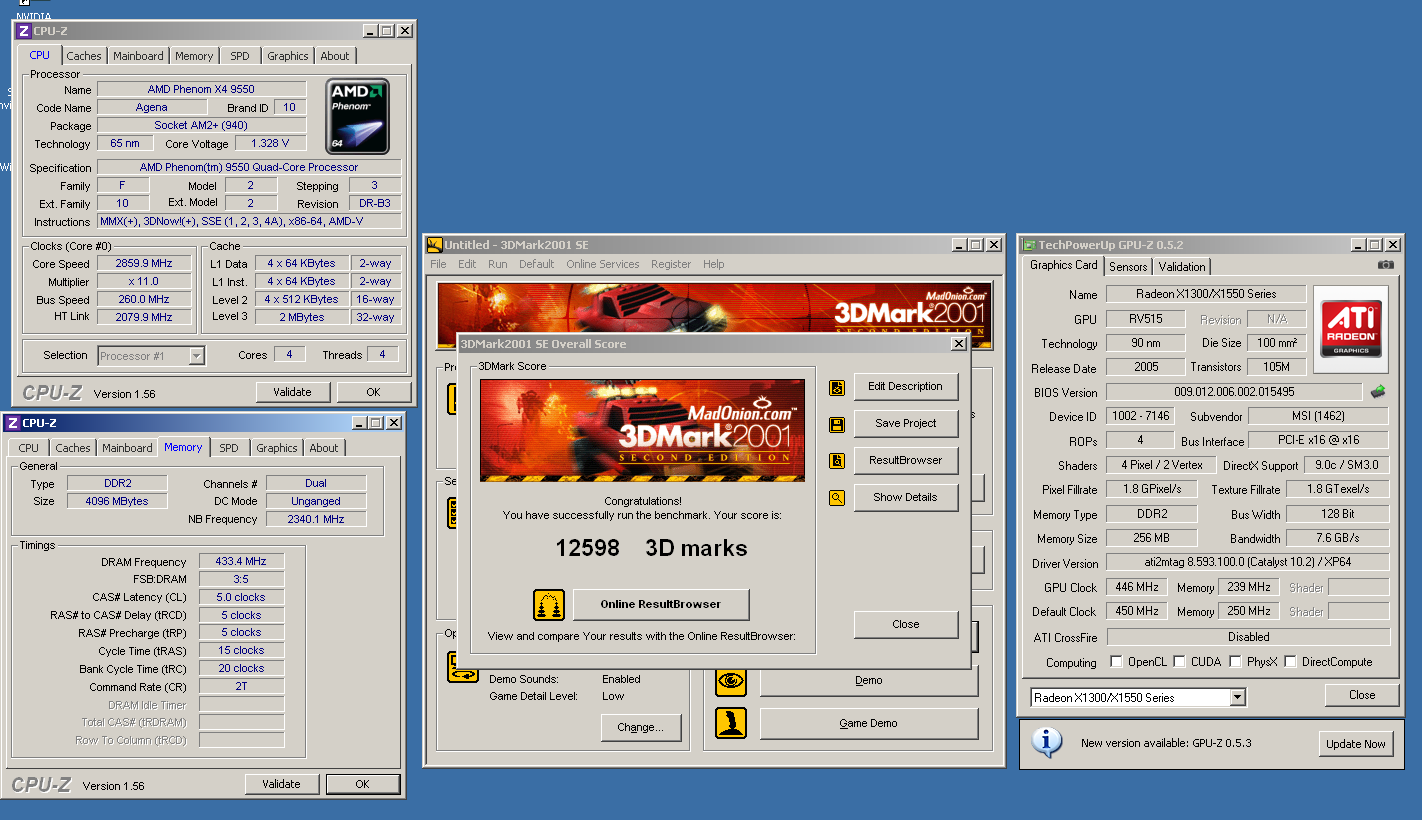Click the GPU-Z camera screenshot icon
This screenshot has height=820, width=1422.
pyautogui.click(x=1385, y=265)
